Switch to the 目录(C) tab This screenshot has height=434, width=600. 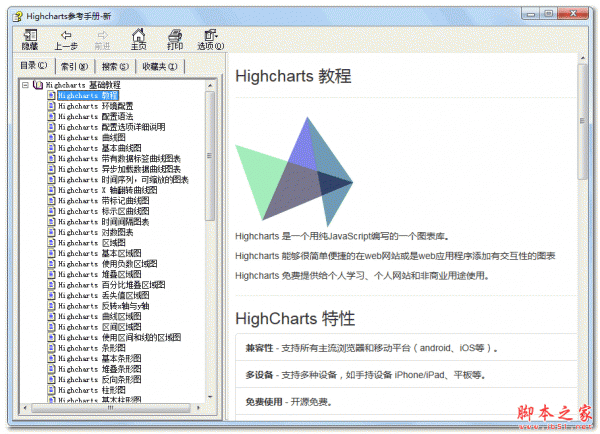[x=34, y=66]
